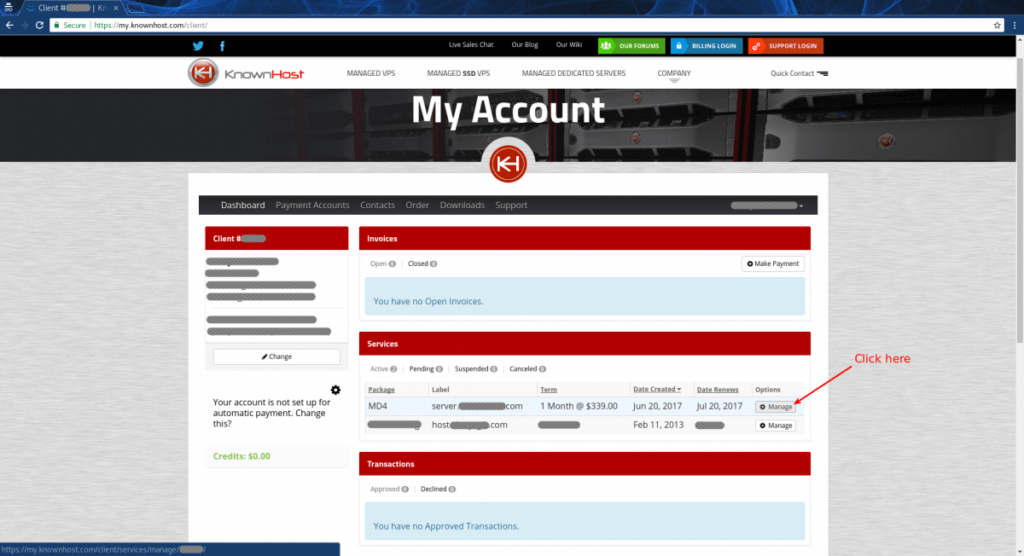Image resolution: width=1024 pixels, height=556 pixels.
Task: Open Our Blog link
Action: (524, 45)
